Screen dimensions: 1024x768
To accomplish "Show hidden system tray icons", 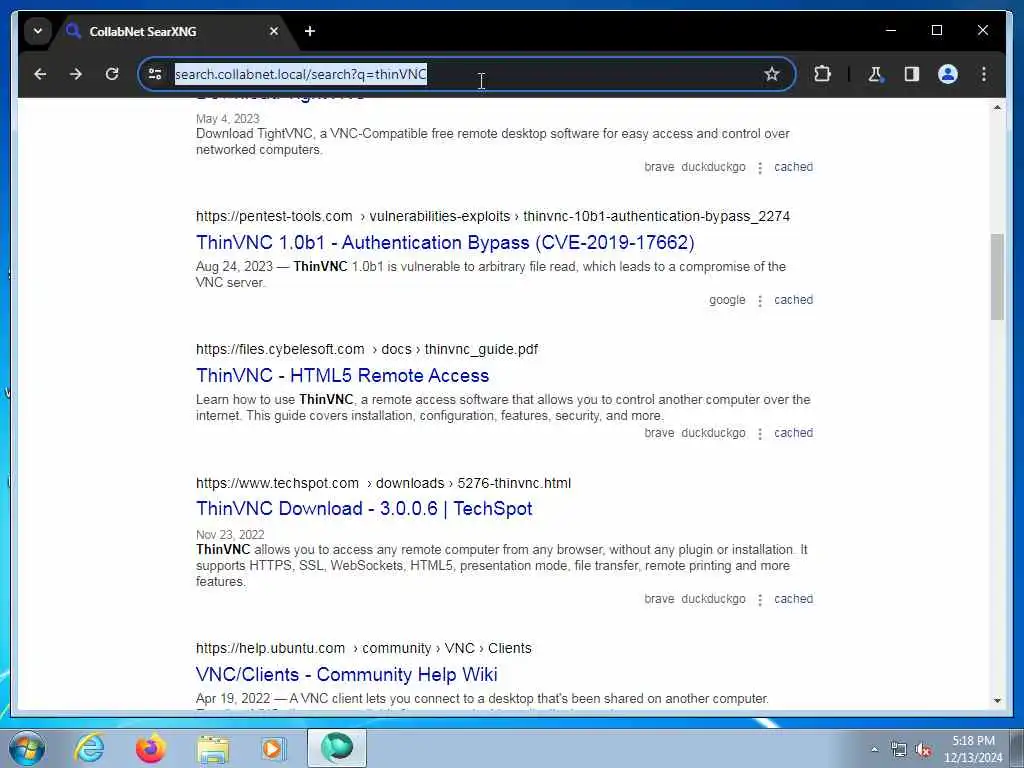I will tap(874, 749).
